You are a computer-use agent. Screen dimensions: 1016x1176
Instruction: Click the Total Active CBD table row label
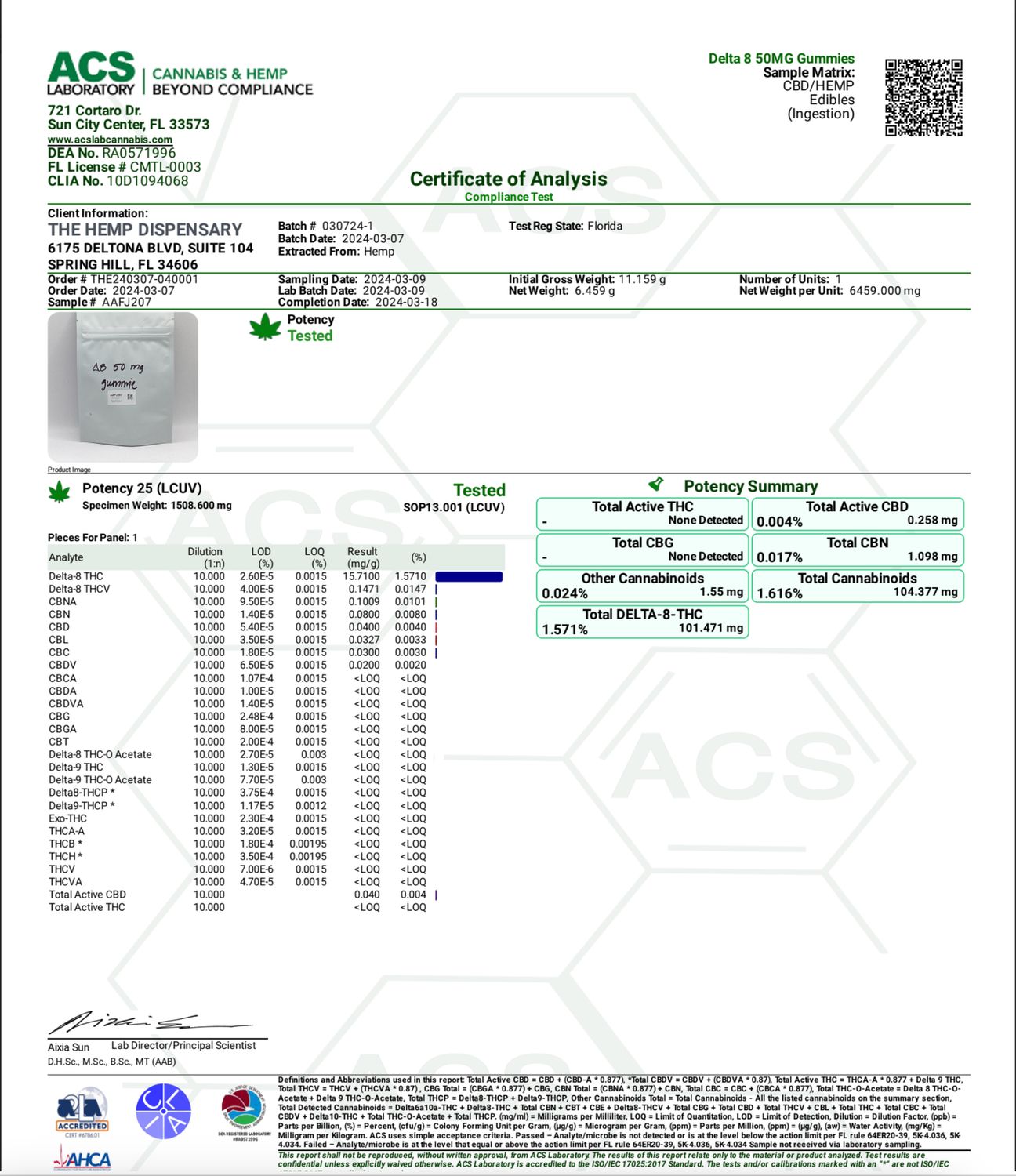[87, 895]
